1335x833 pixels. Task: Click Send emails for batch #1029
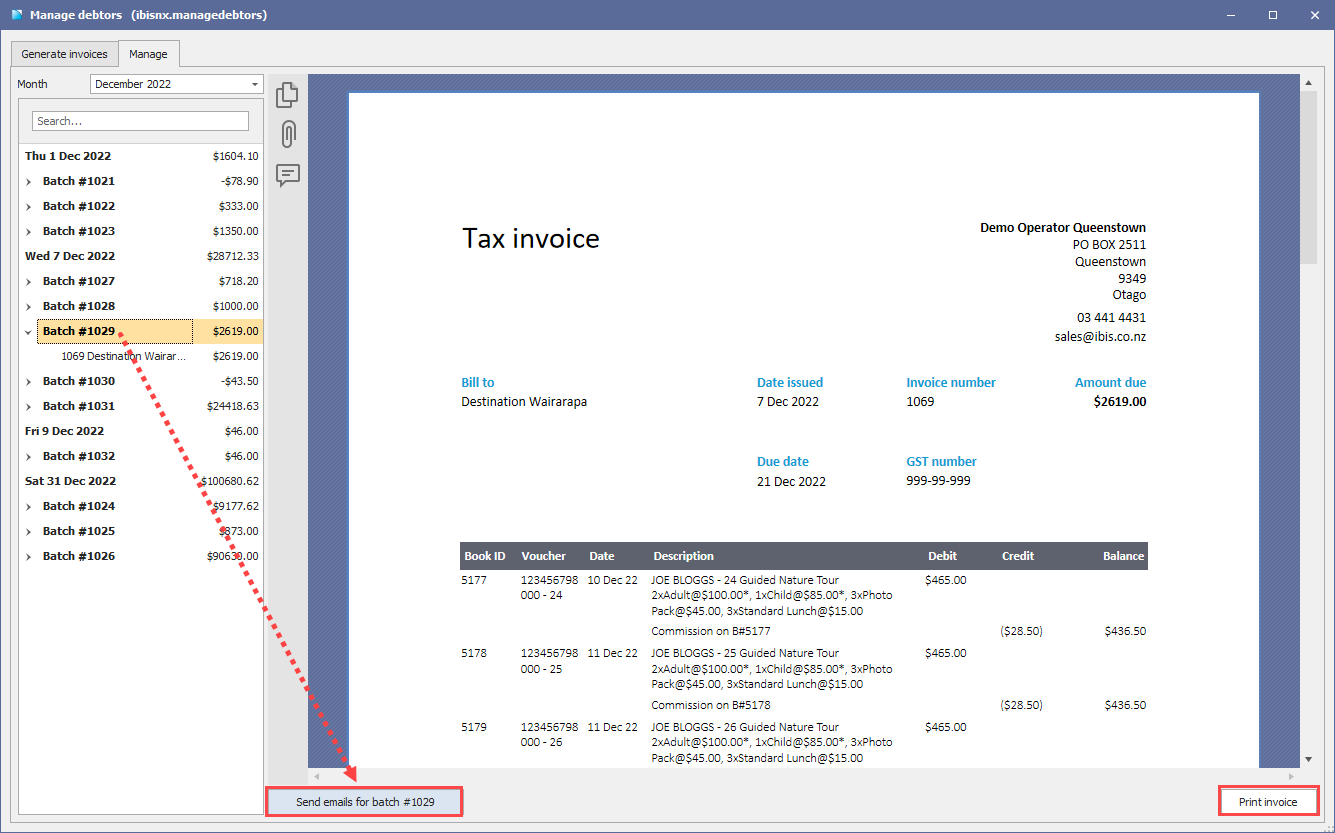click(363, 802)
